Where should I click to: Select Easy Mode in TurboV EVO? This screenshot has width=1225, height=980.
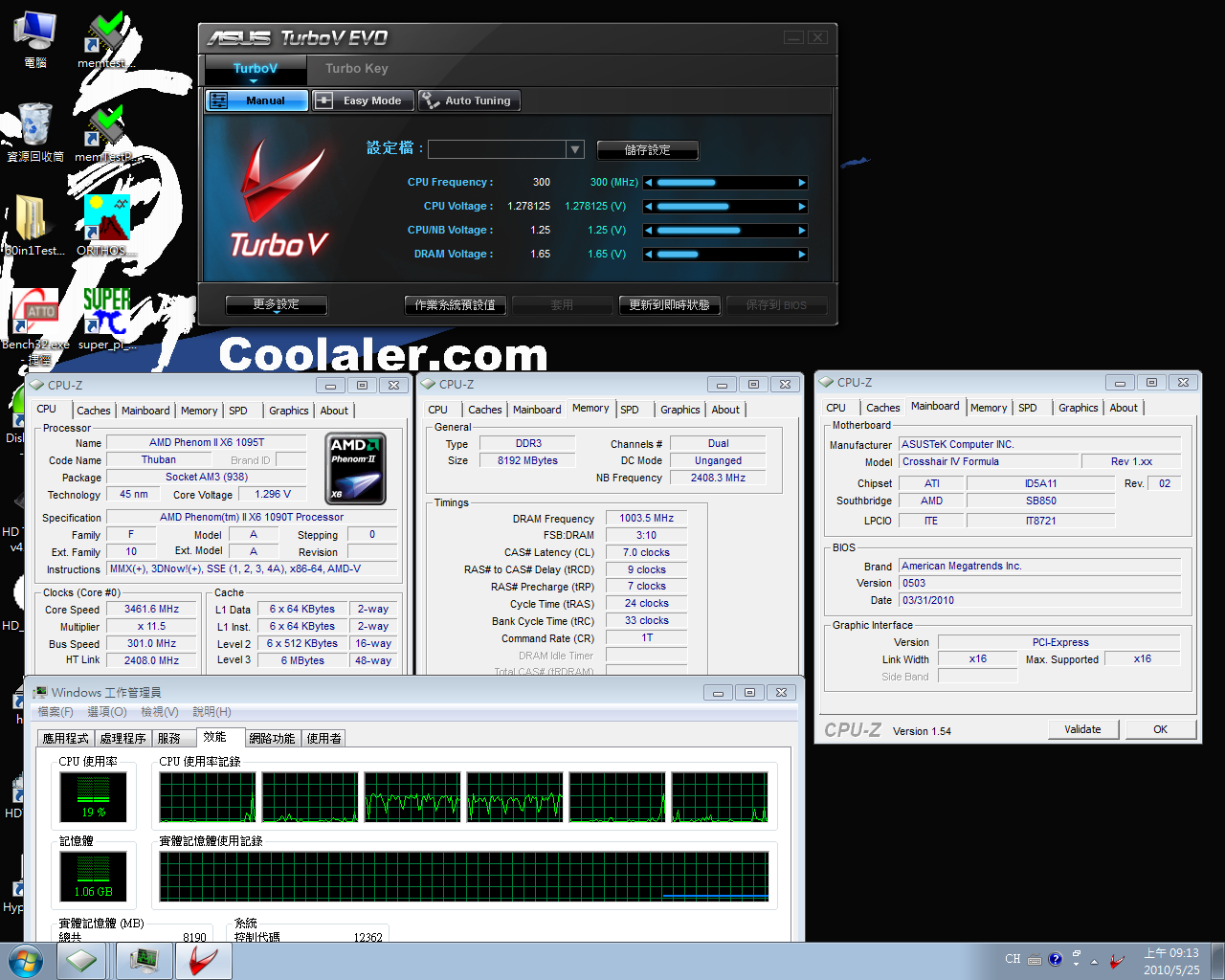(x=363, y=100)
